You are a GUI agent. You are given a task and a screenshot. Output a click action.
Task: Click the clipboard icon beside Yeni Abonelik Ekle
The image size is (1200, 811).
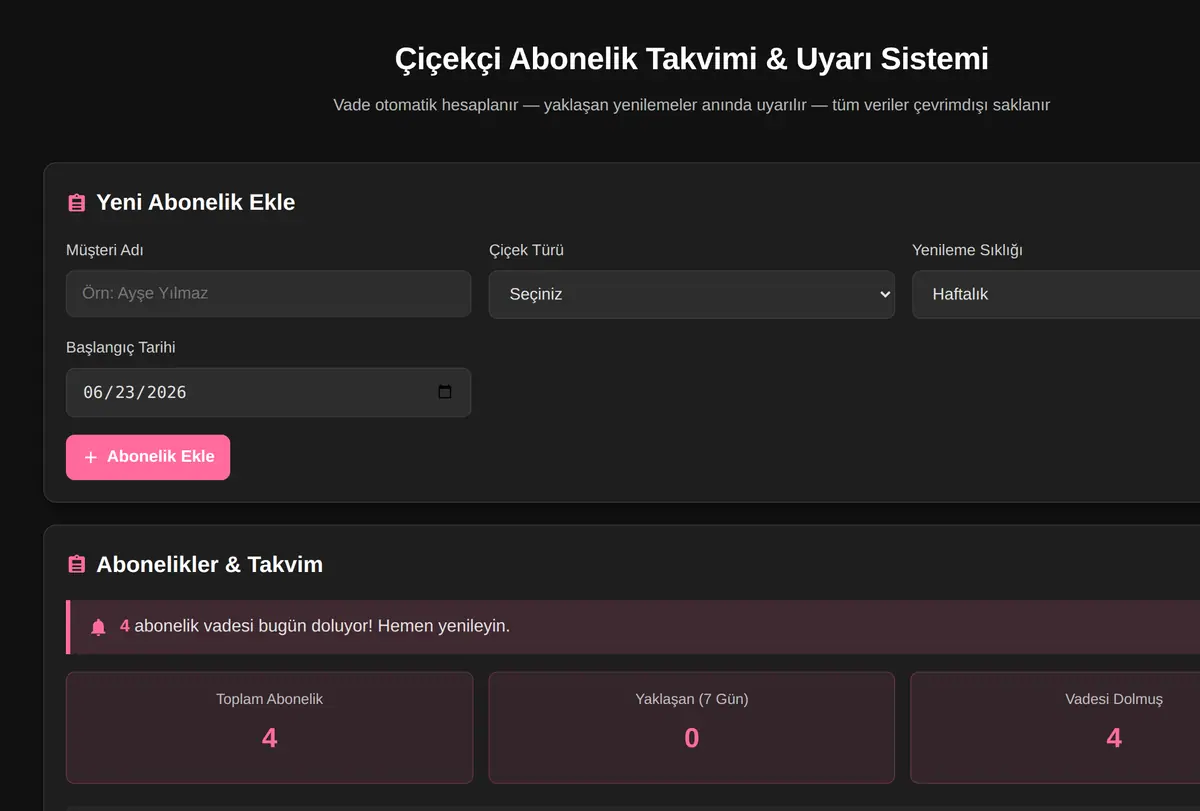click(x=76, y=203)
